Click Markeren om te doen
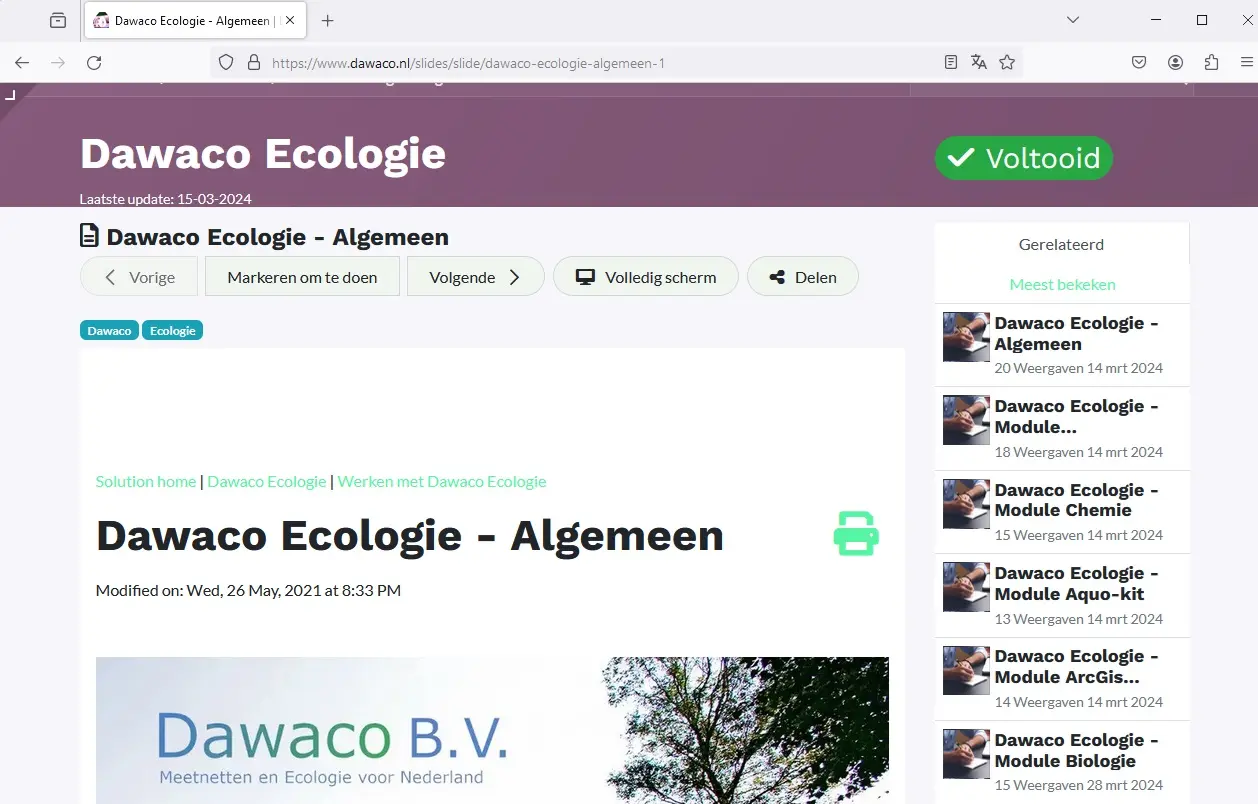 tap(302, 277)
